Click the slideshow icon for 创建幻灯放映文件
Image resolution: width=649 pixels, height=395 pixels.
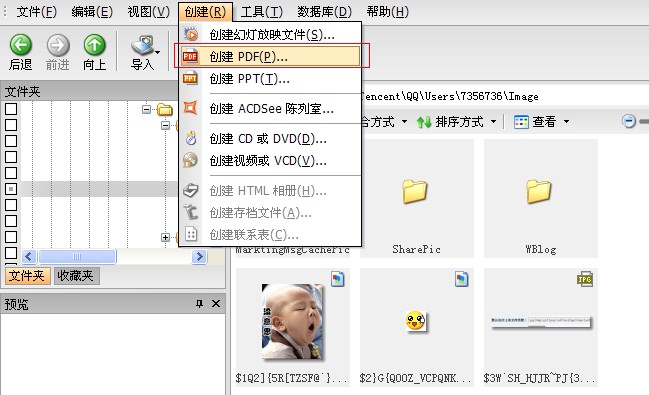(x=191, y=34)
